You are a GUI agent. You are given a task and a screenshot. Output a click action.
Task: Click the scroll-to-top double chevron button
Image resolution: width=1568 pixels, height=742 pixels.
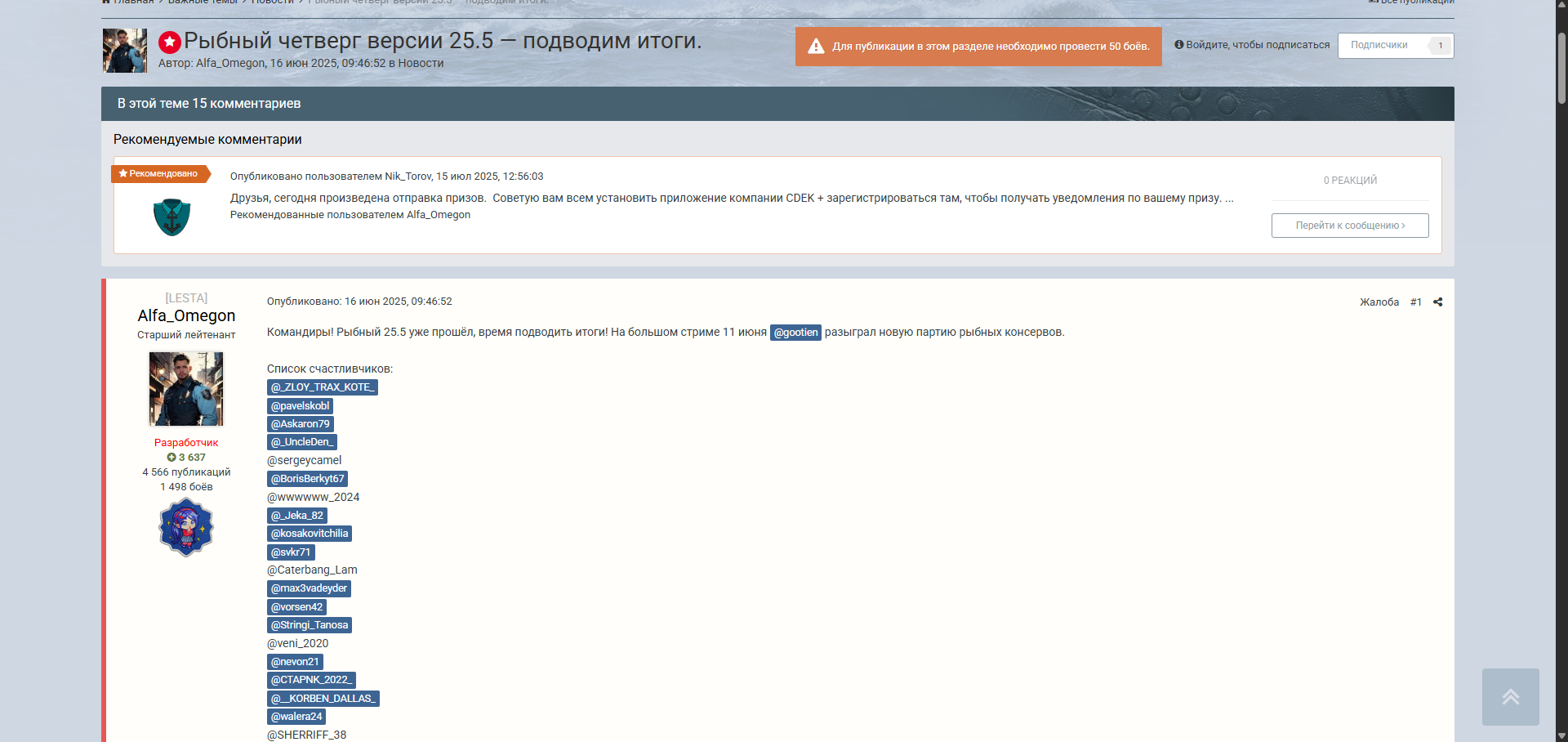click(1510, 696)
